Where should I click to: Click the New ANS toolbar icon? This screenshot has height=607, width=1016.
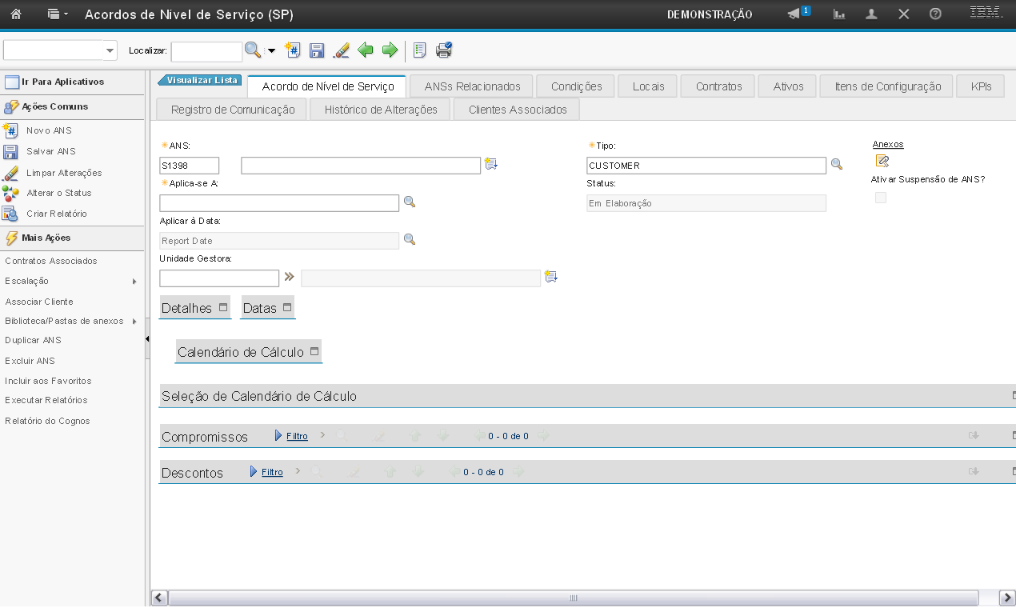tap(293, 50)
